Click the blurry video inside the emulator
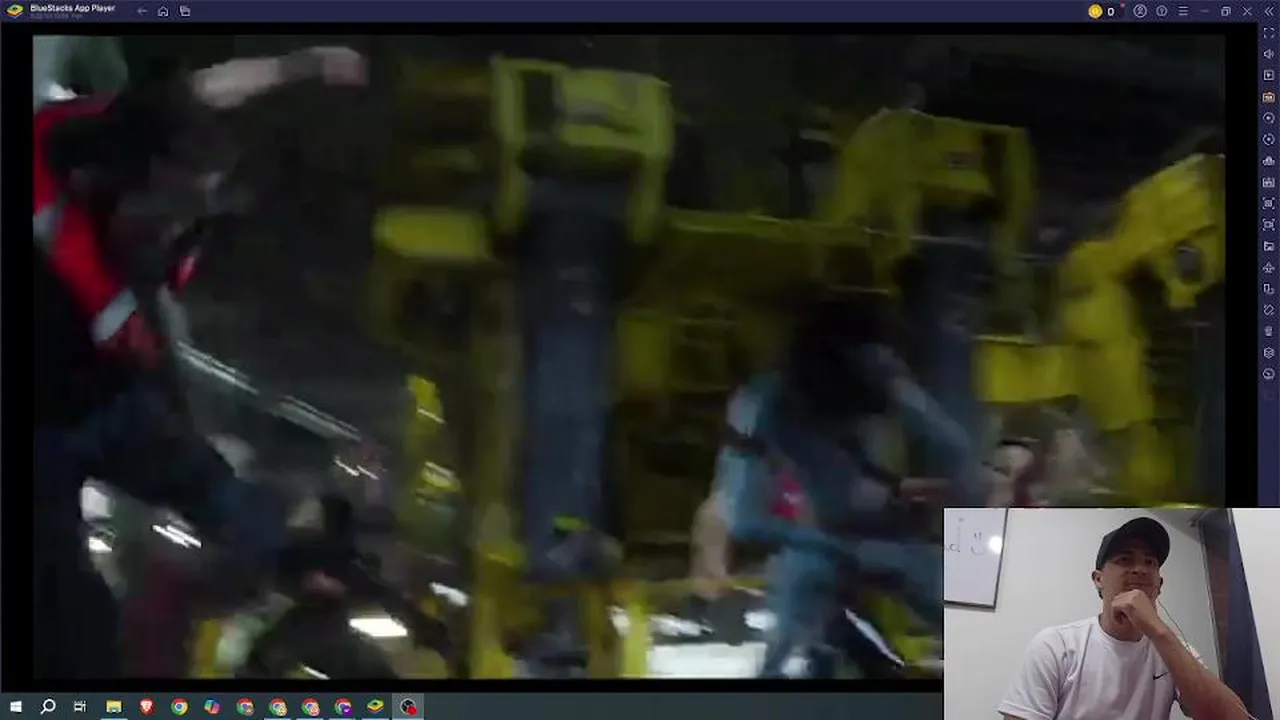The width and height of the screenshot is (1280, 720). click(x=628, y=356)
